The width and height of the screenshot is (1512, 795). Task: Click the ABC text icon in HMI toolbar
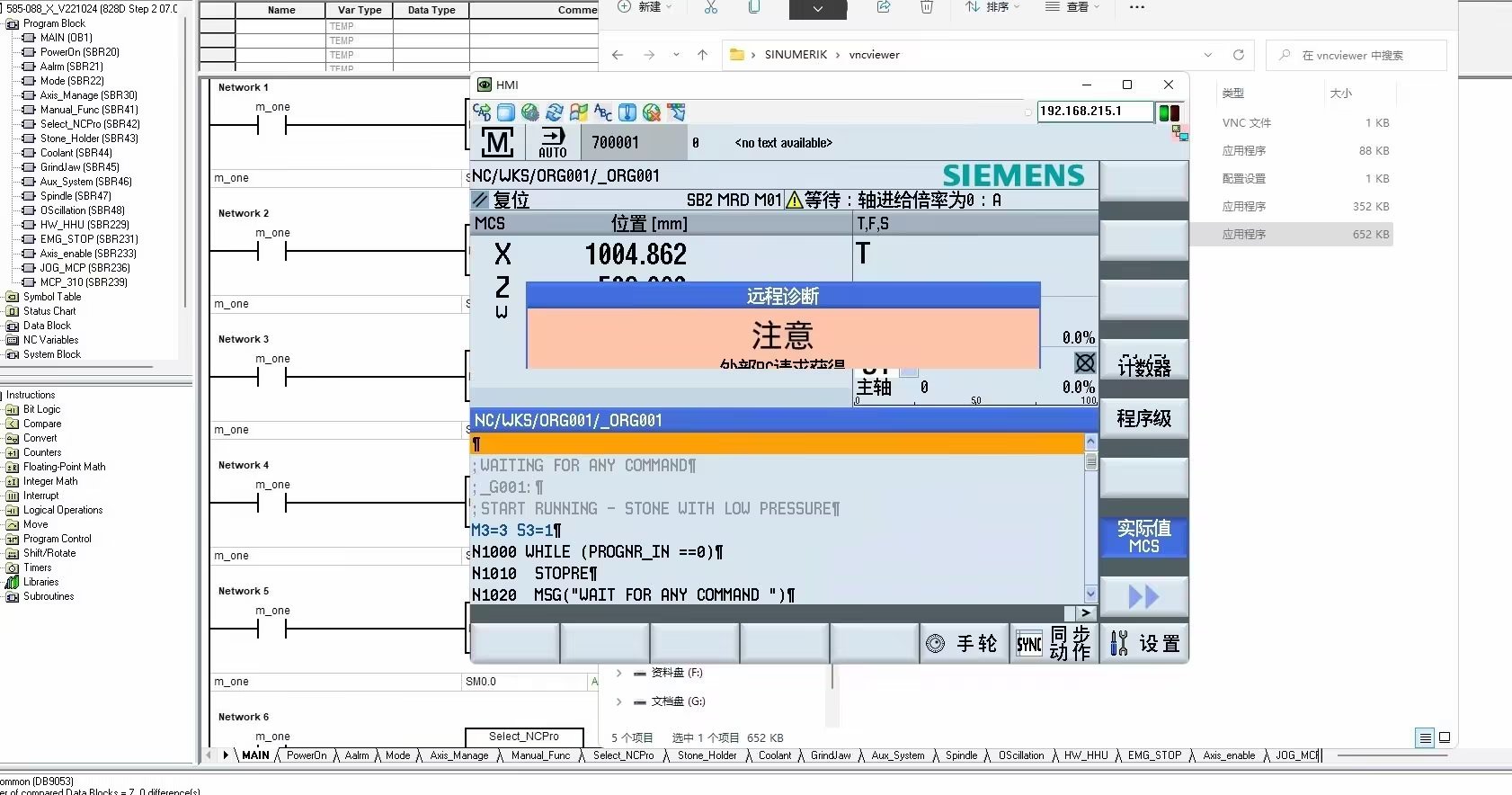pos(603,112)
